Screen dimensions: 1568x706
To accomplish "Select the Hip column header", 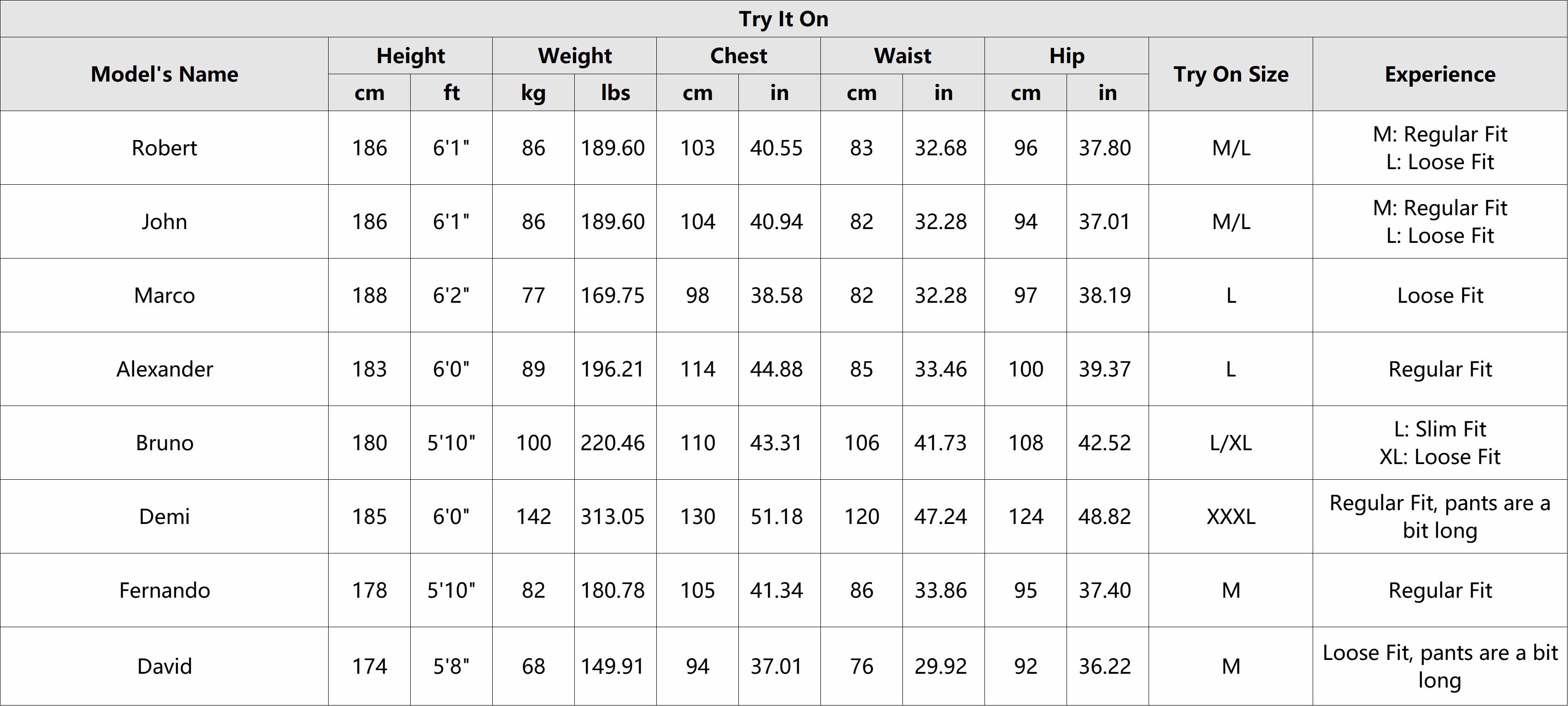I will (1067, 56).
